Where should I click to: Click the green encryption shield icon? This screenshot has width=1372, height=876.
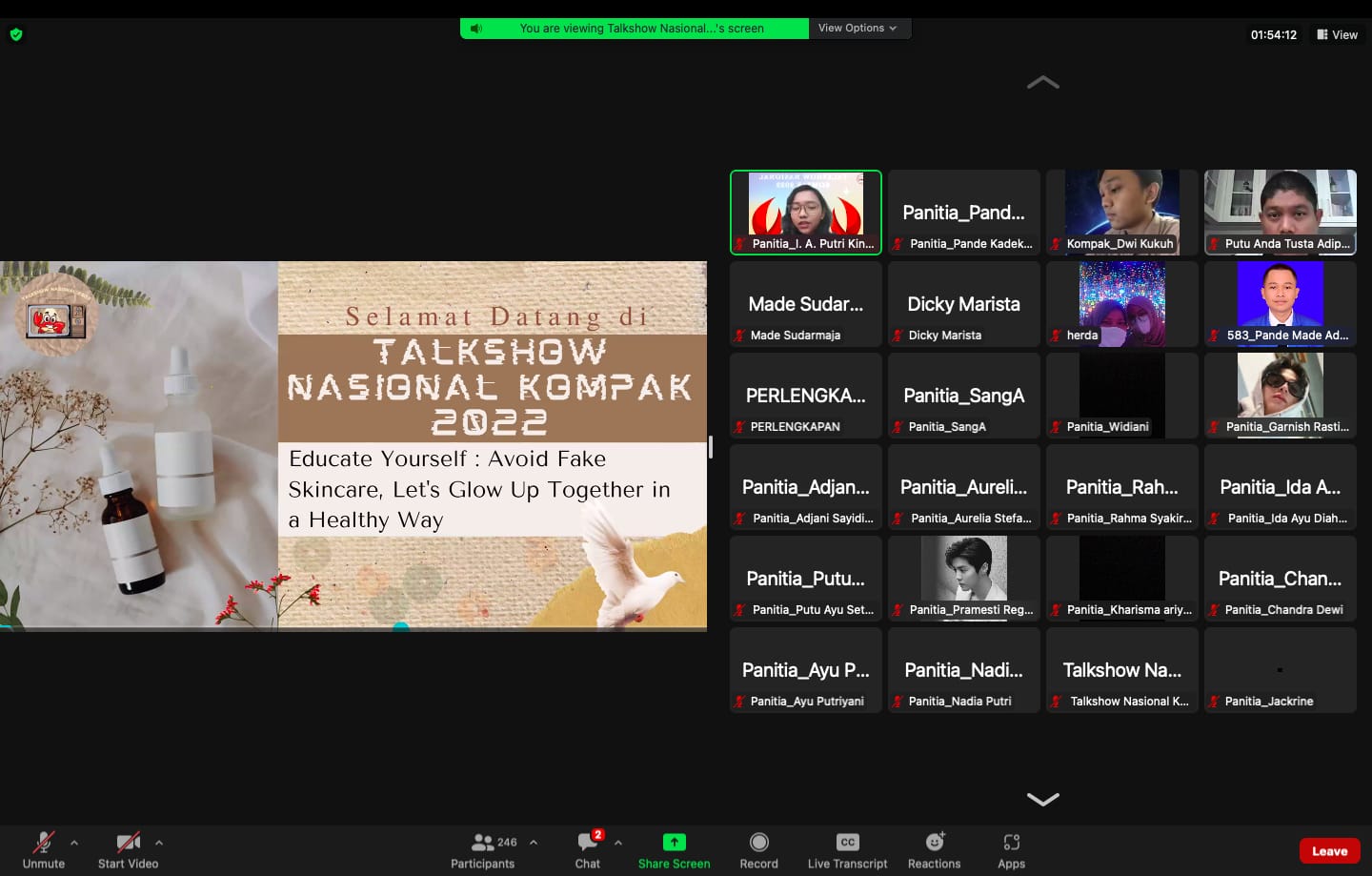16,34
